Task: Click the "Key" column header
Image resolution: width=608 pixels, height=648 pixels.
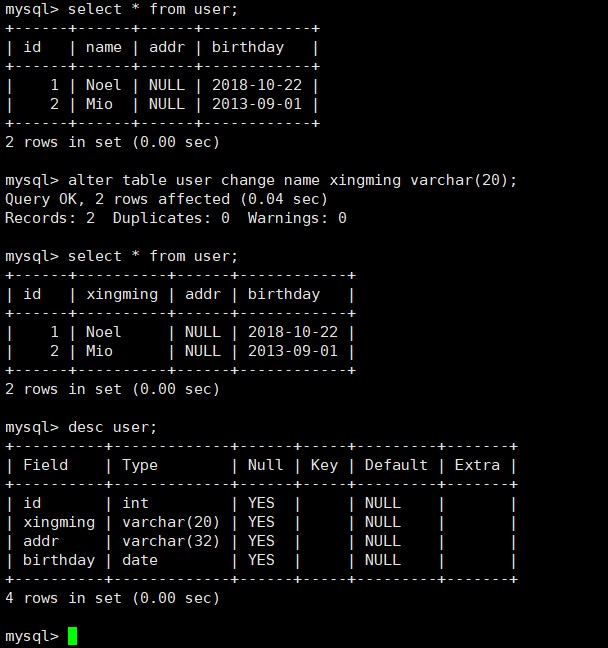Action: pos(324,465)
